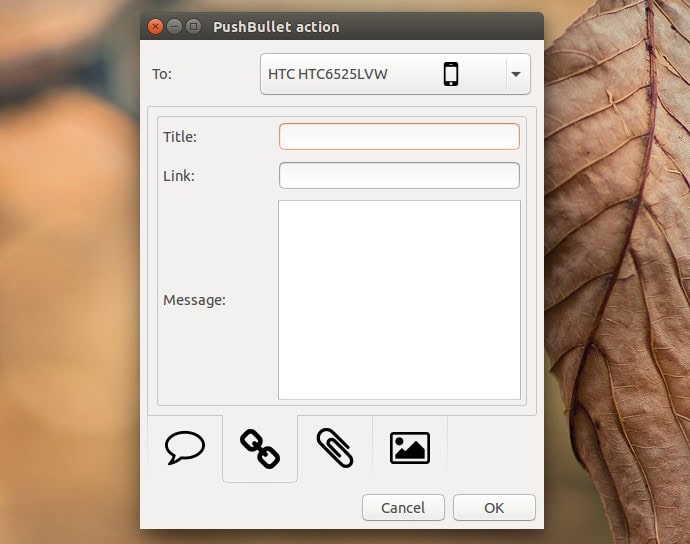This screenshot has height=544, width=690.
Task: Click the 'Link:' label text
Action: (x=179, y=176)
